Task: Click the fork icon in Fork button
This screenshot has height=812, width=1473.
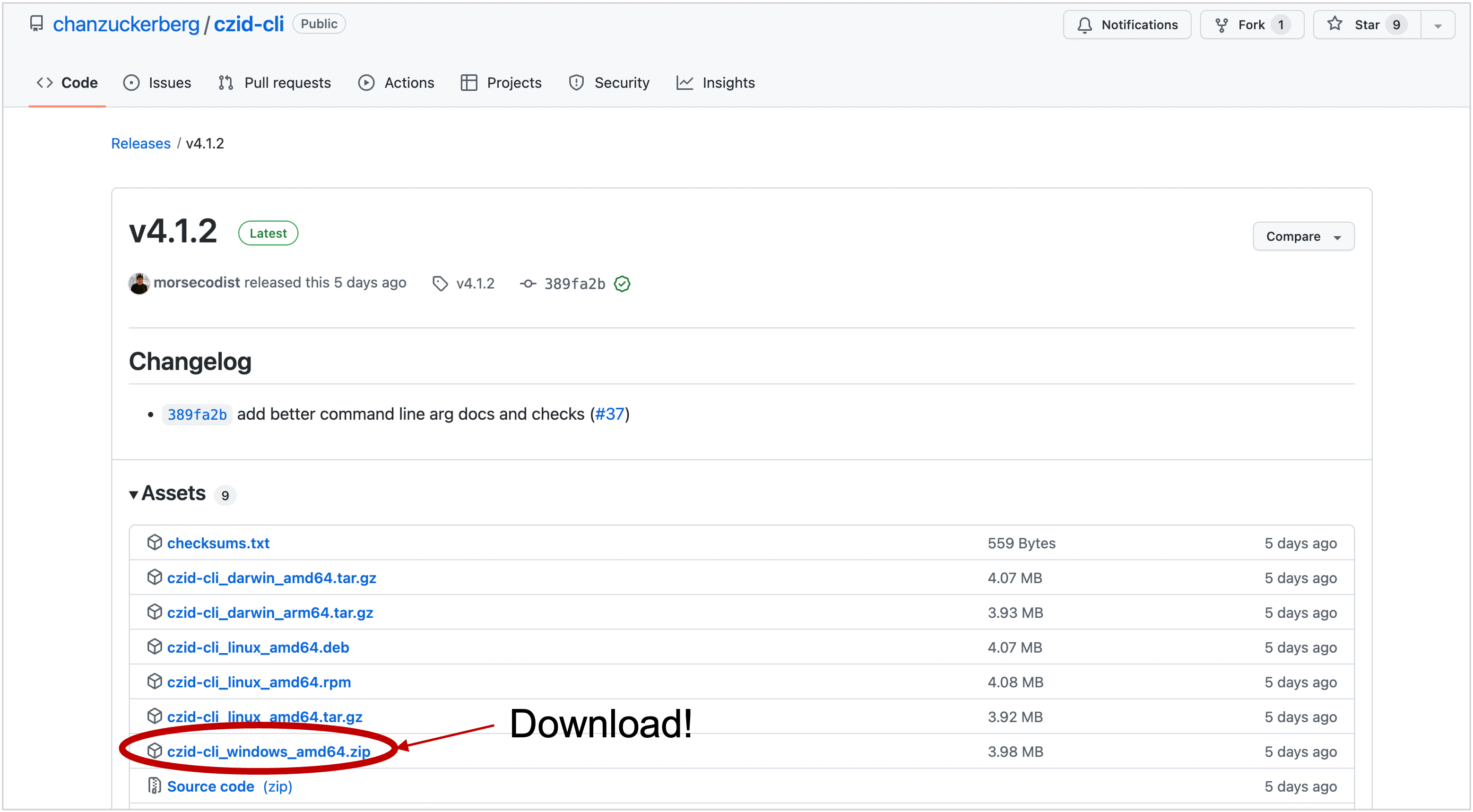Action: pos(1222,25)
